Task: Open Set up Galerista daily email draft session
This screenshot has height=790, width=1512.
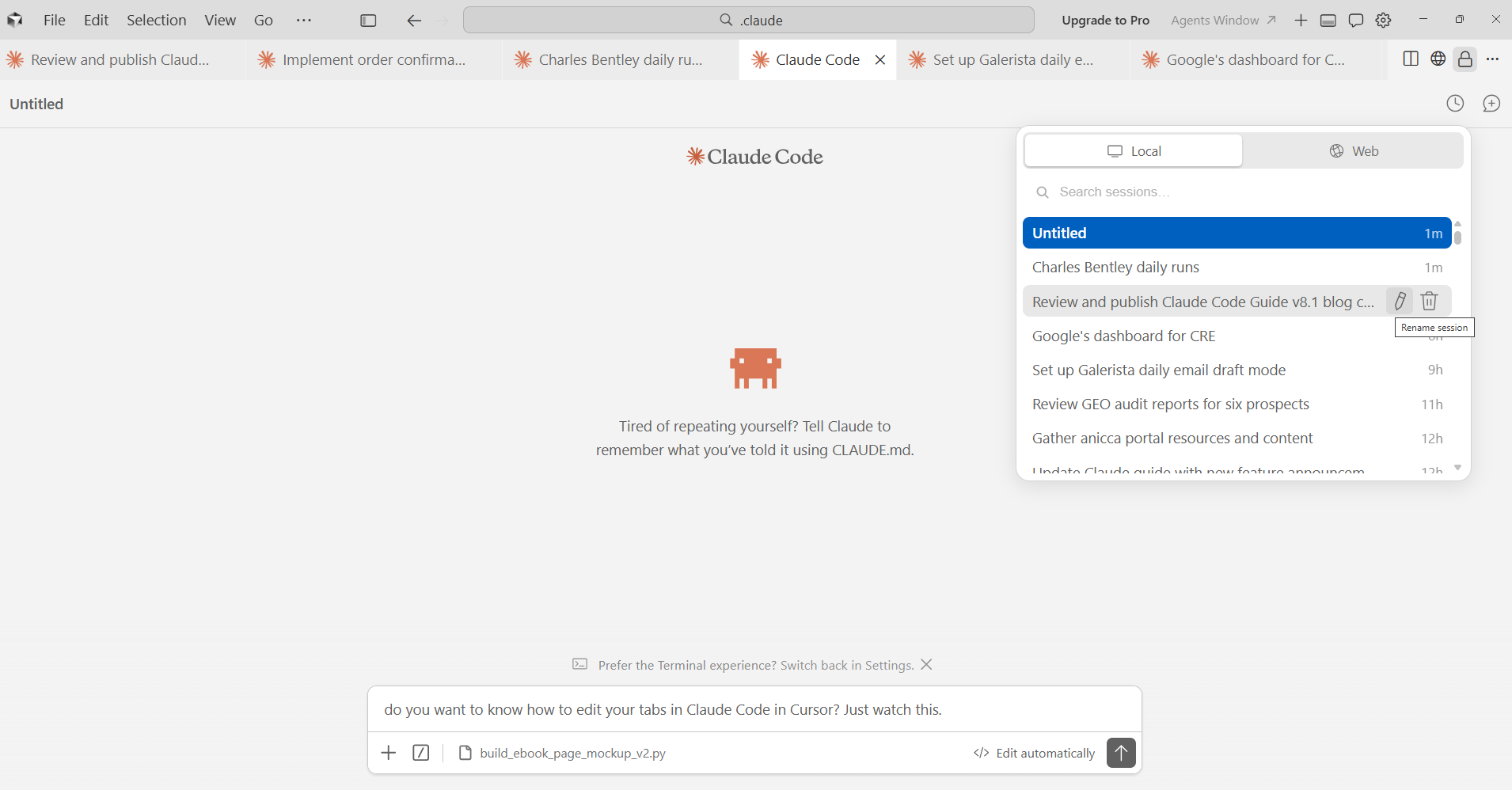Action: click(1237, 370)
